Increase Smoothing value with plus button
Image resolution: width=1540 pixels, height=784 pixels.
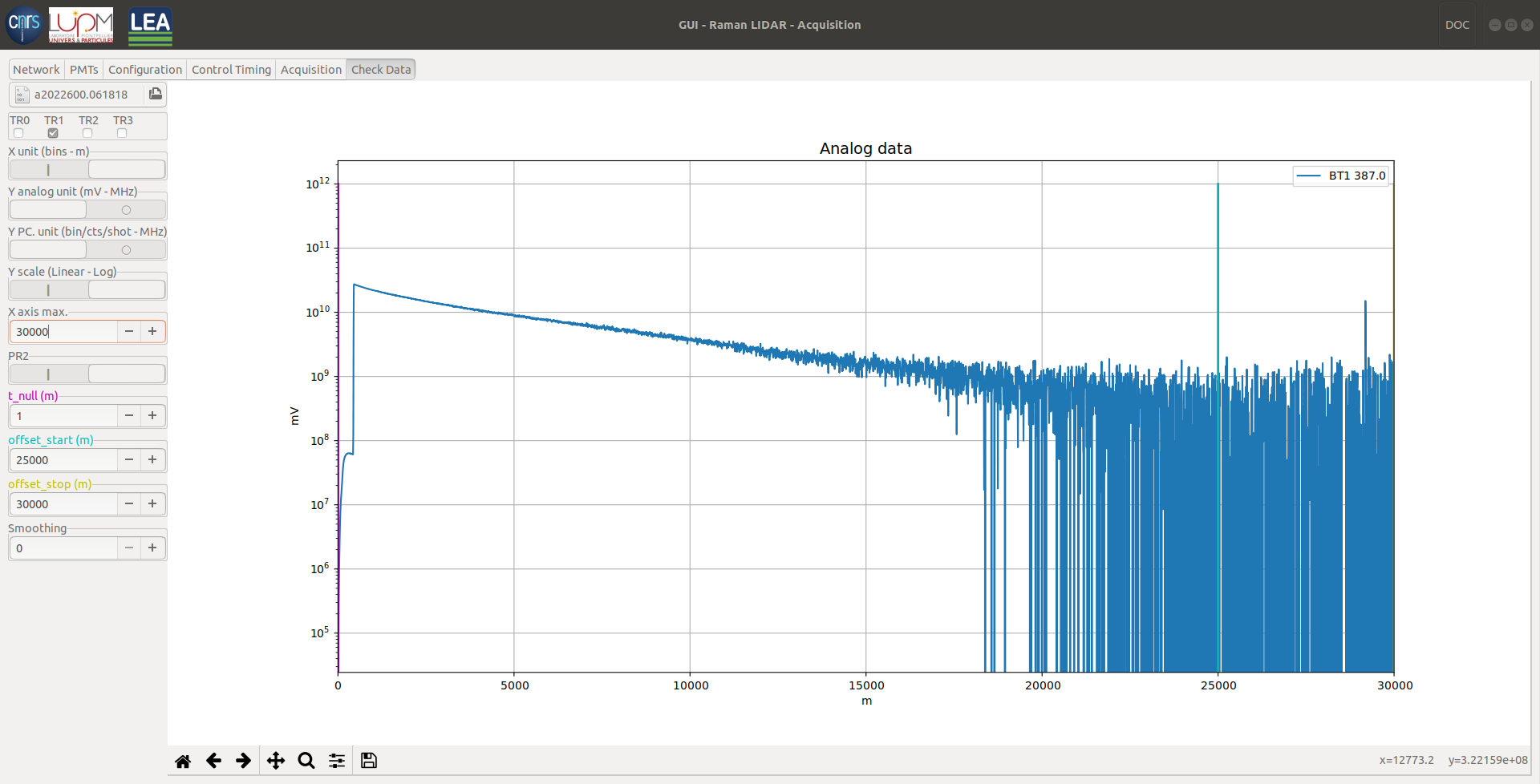tap(152, 548)
